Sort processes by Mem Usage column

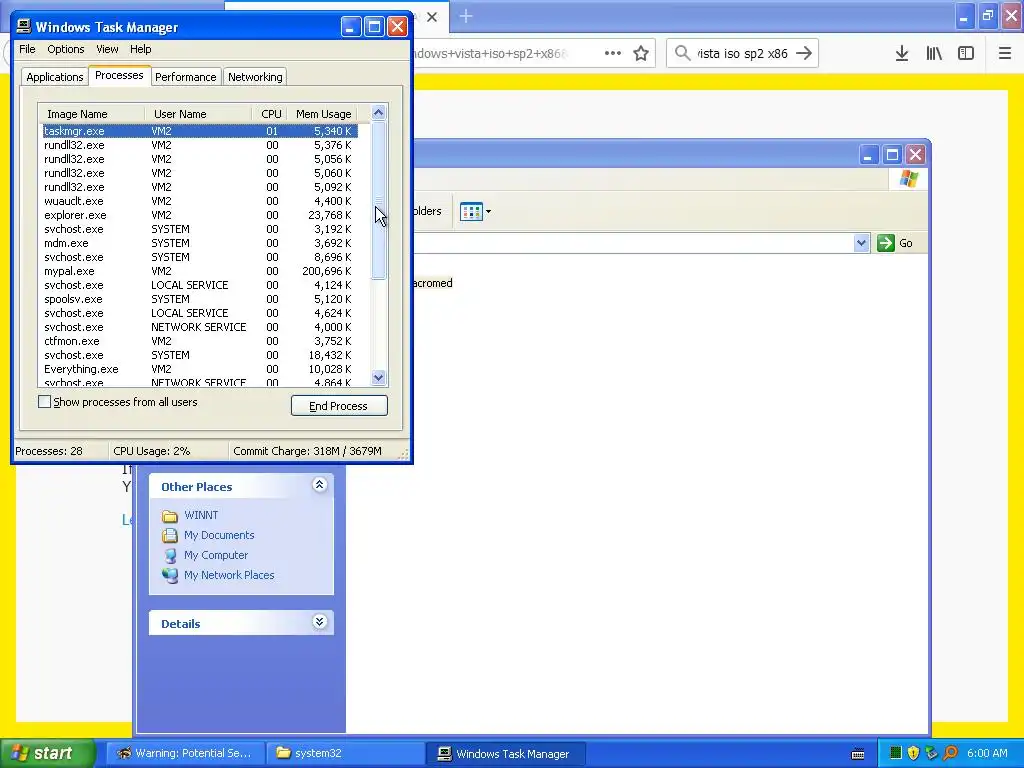pyautogui.click(x=323, y=114)
